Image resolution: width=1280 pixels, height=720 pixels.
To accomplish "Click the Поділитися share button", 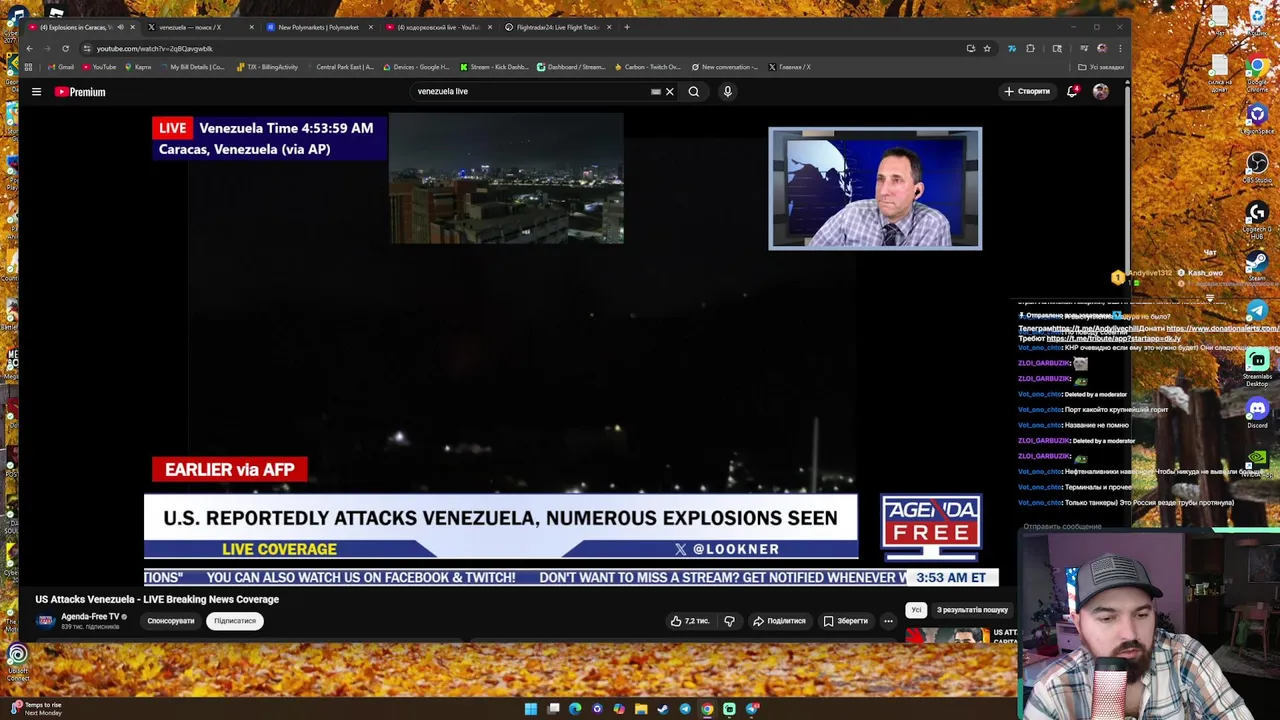I will pyautogui.click(x=779, y=621).
